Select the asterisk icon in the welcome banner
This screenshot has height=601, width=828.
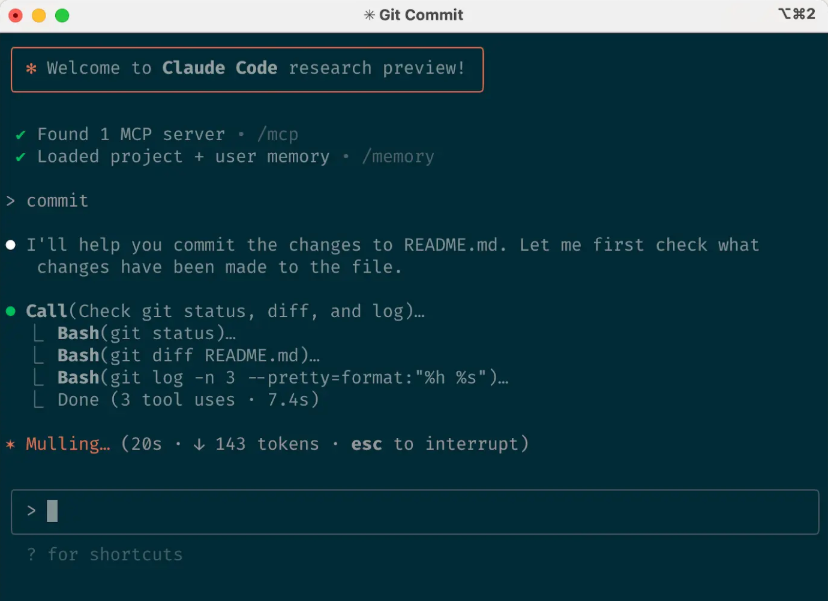[x=31, y=68]
